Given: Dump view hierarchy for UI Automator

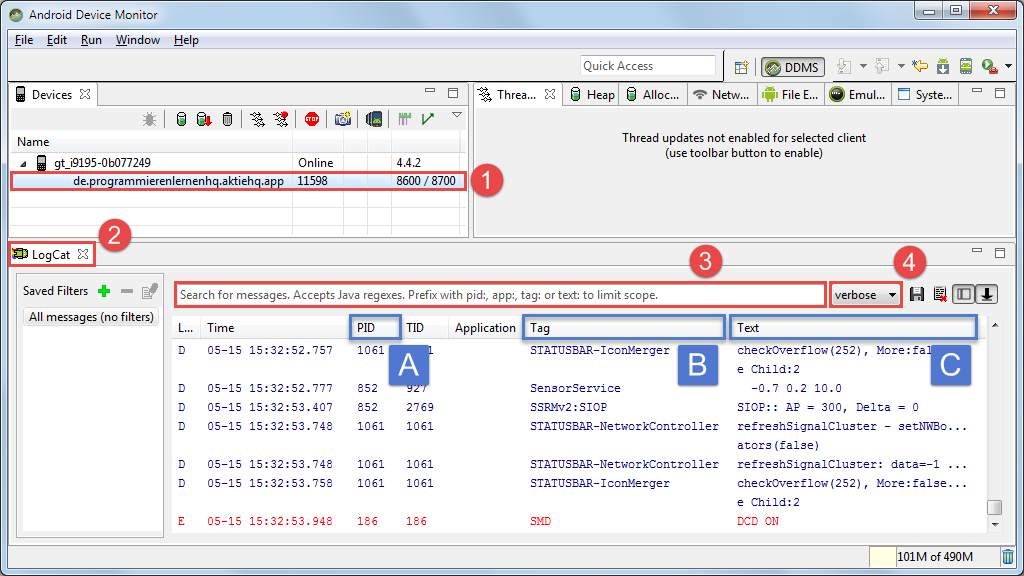Looking at the screenshot, I should coord(374,119).
